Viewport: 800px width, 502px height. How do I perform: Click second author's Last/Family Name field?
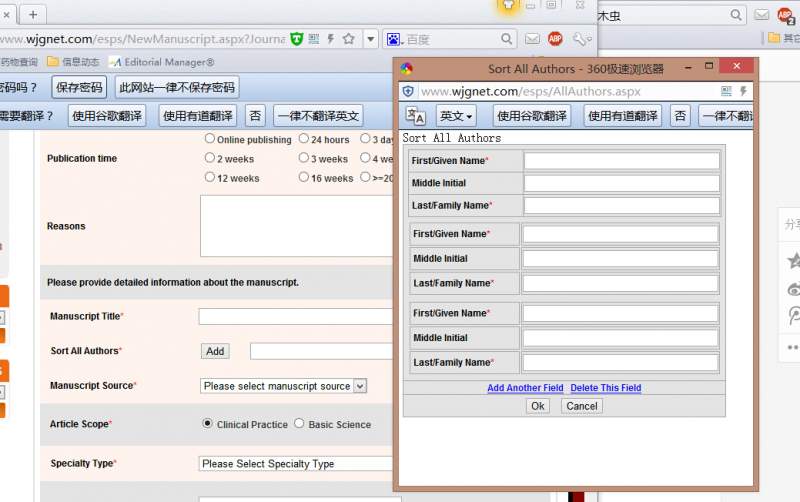point(620,283)
